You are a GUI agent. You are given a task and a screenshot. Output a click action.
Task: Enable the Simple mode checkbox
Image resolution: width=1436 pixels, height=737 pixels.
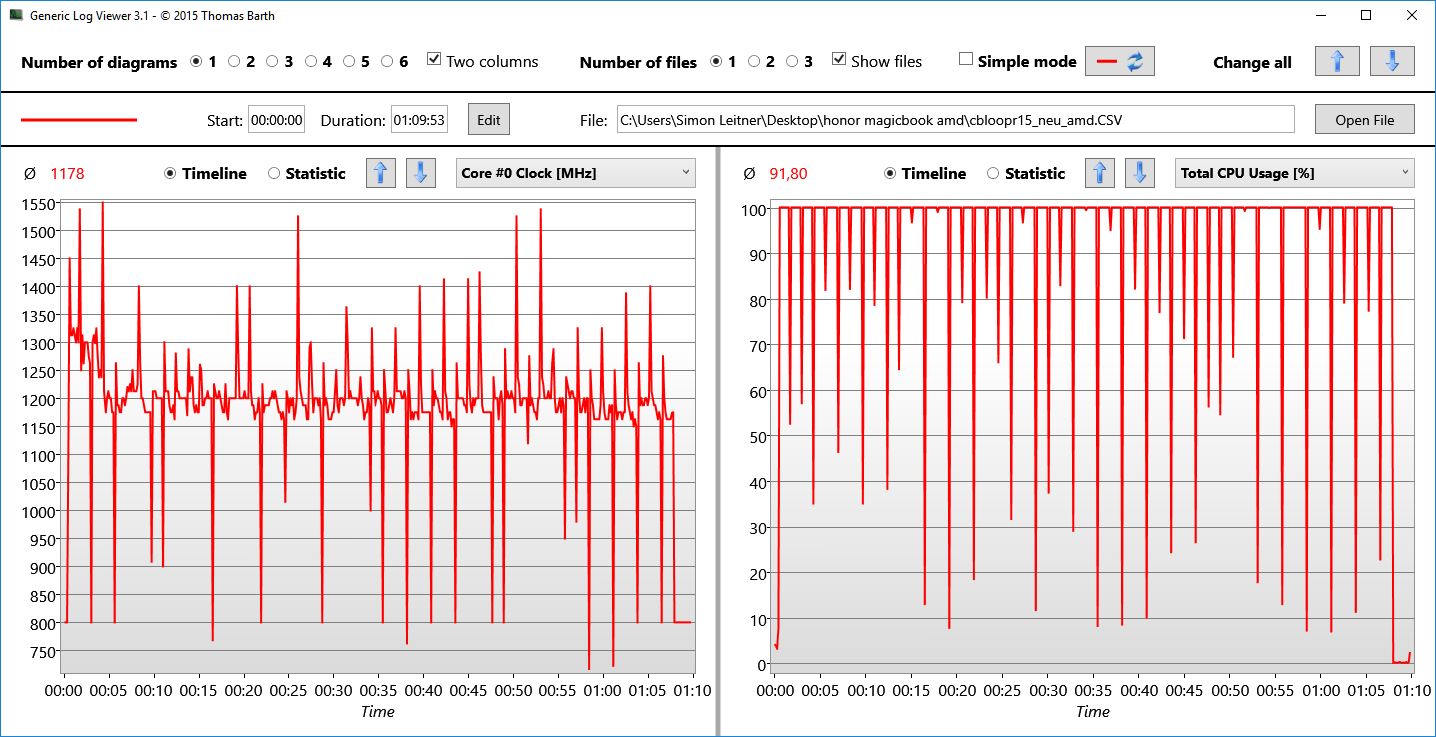click(965, 59)
